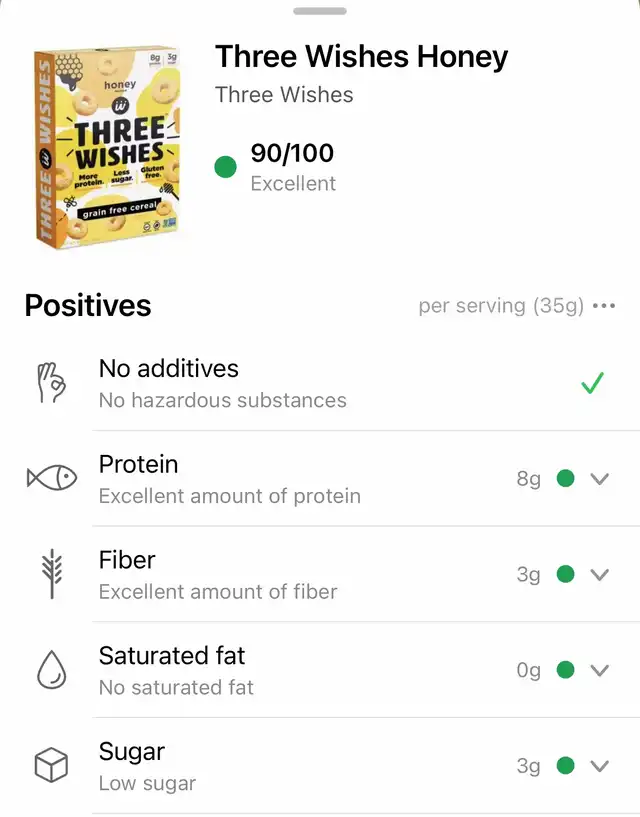The height and width of the screenshot is (817, 640).
Task: Tap the cube Sugar icon
Action: [51, 765]
